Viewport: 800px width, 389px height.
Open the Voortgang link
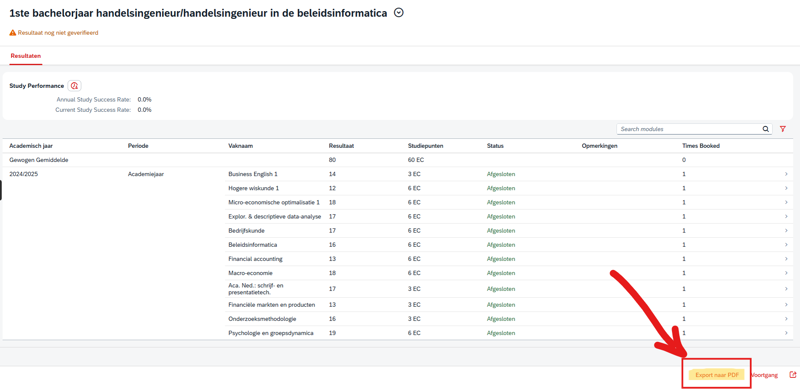[x=764, y=375]
